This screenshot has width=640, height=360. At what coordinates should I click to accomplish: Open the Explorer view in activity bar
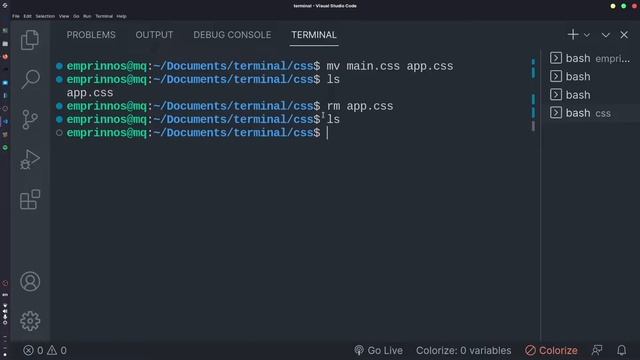(30, 40)
